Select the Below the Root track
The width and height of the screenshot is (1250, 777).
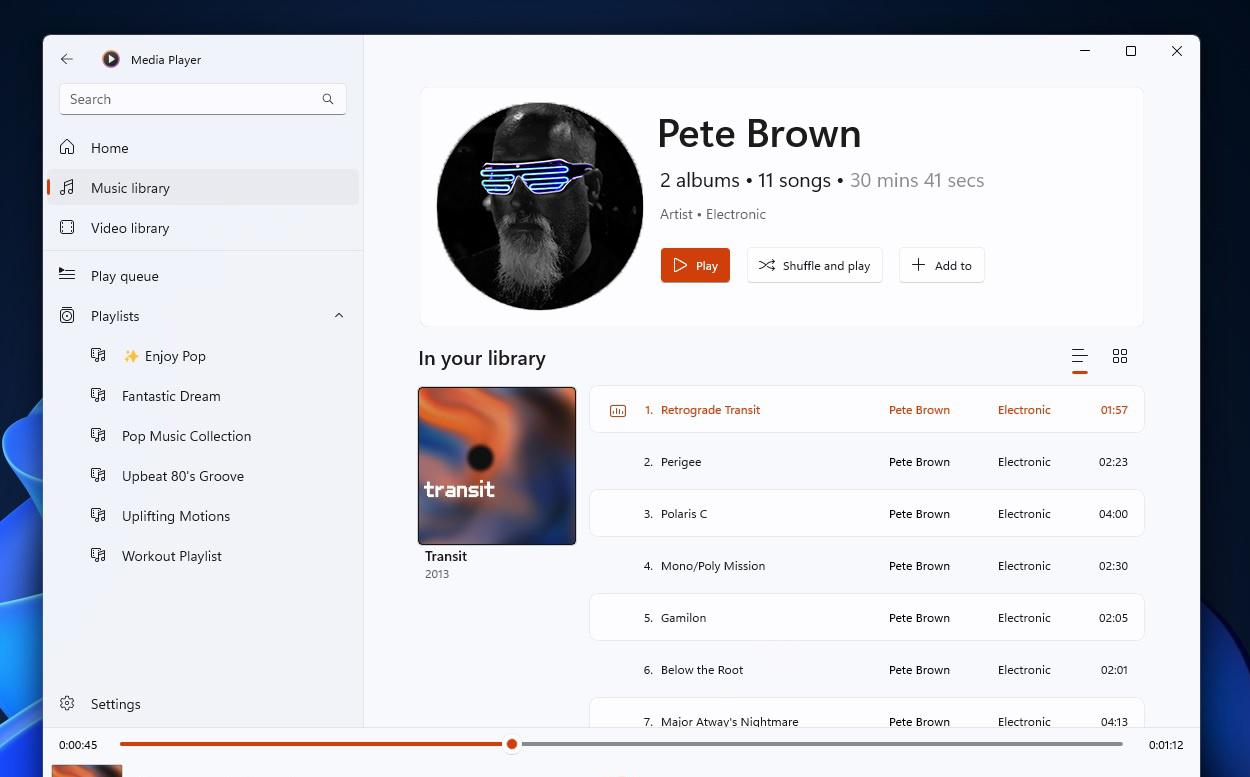867,670
